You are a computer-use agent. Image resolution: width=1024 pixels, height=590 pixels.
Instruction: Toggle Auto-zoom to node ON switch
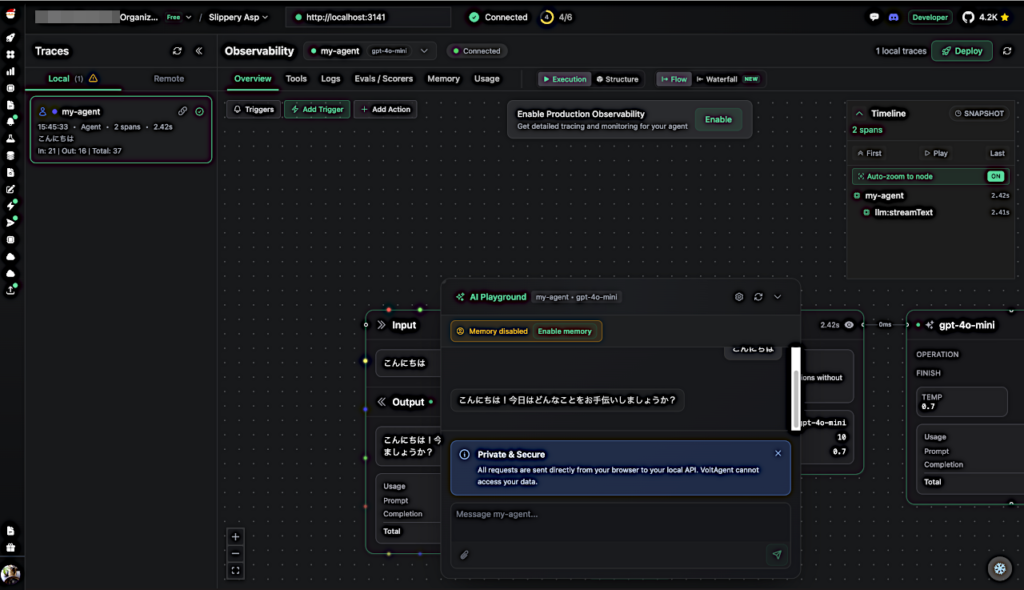995,176
